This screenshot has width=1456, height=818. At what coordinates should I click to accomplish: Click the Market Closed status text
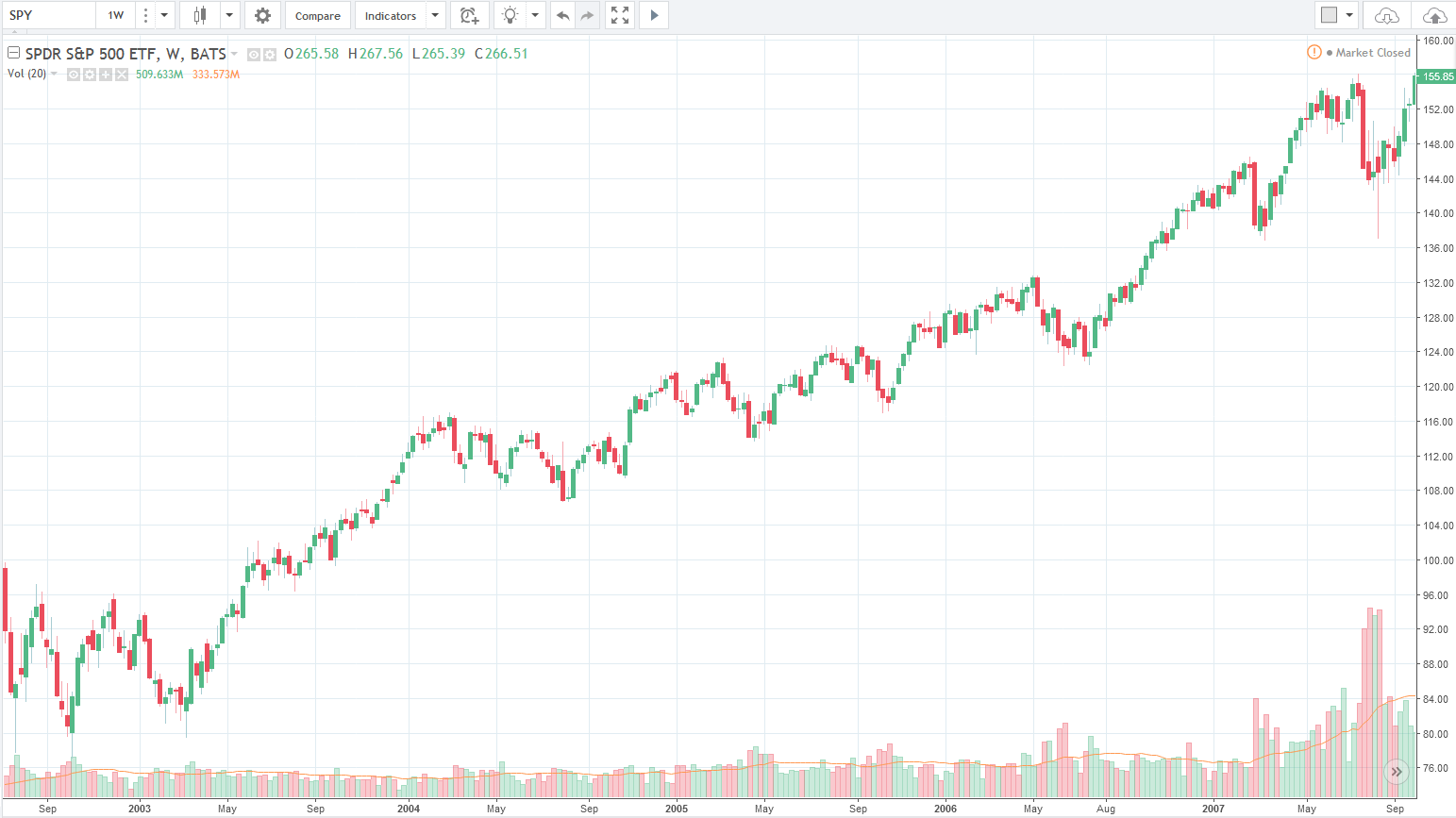1373,53
